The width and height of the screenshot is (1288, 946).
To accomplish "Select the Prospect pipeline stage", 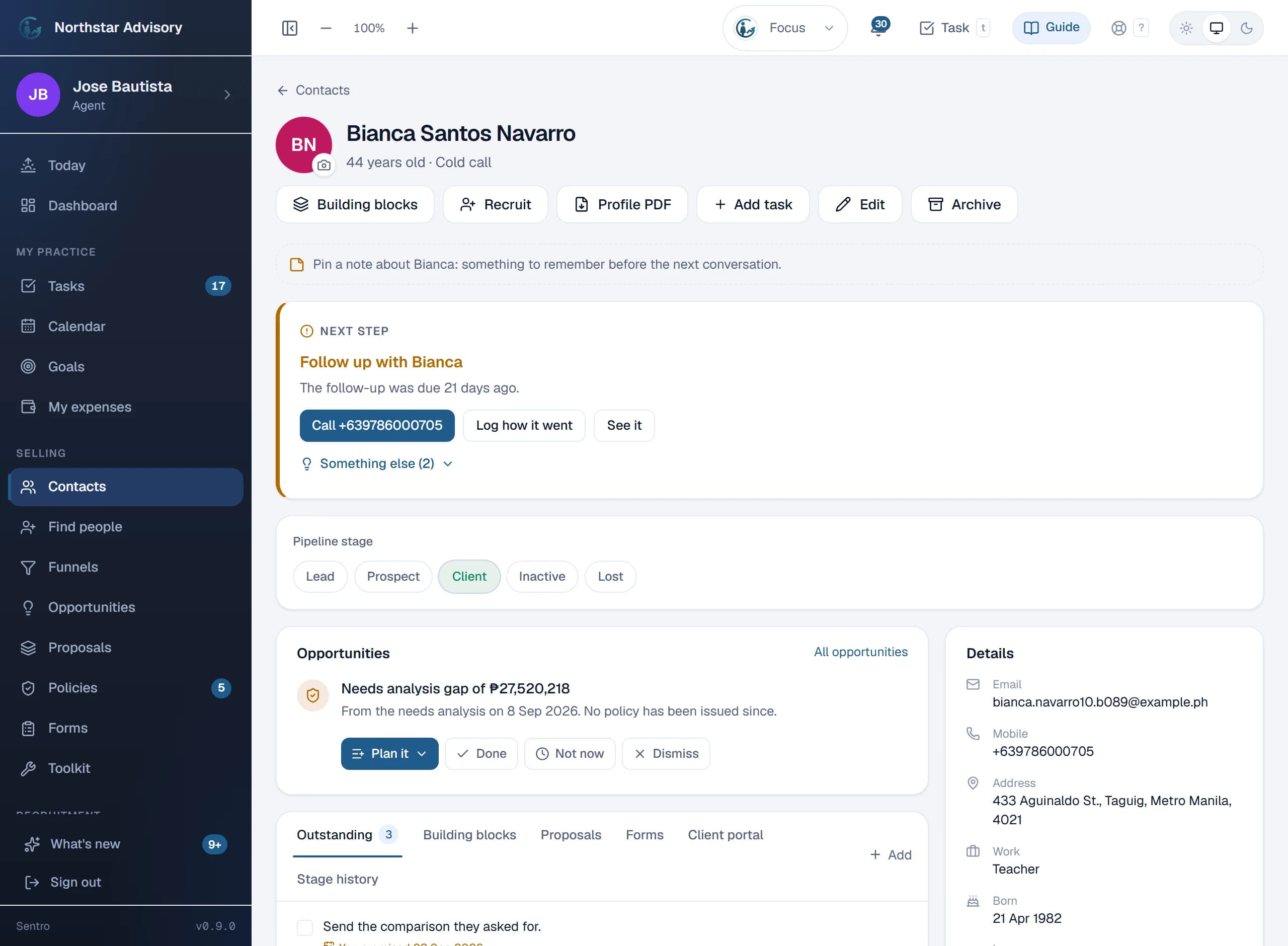I will click(x=393, y=576).
